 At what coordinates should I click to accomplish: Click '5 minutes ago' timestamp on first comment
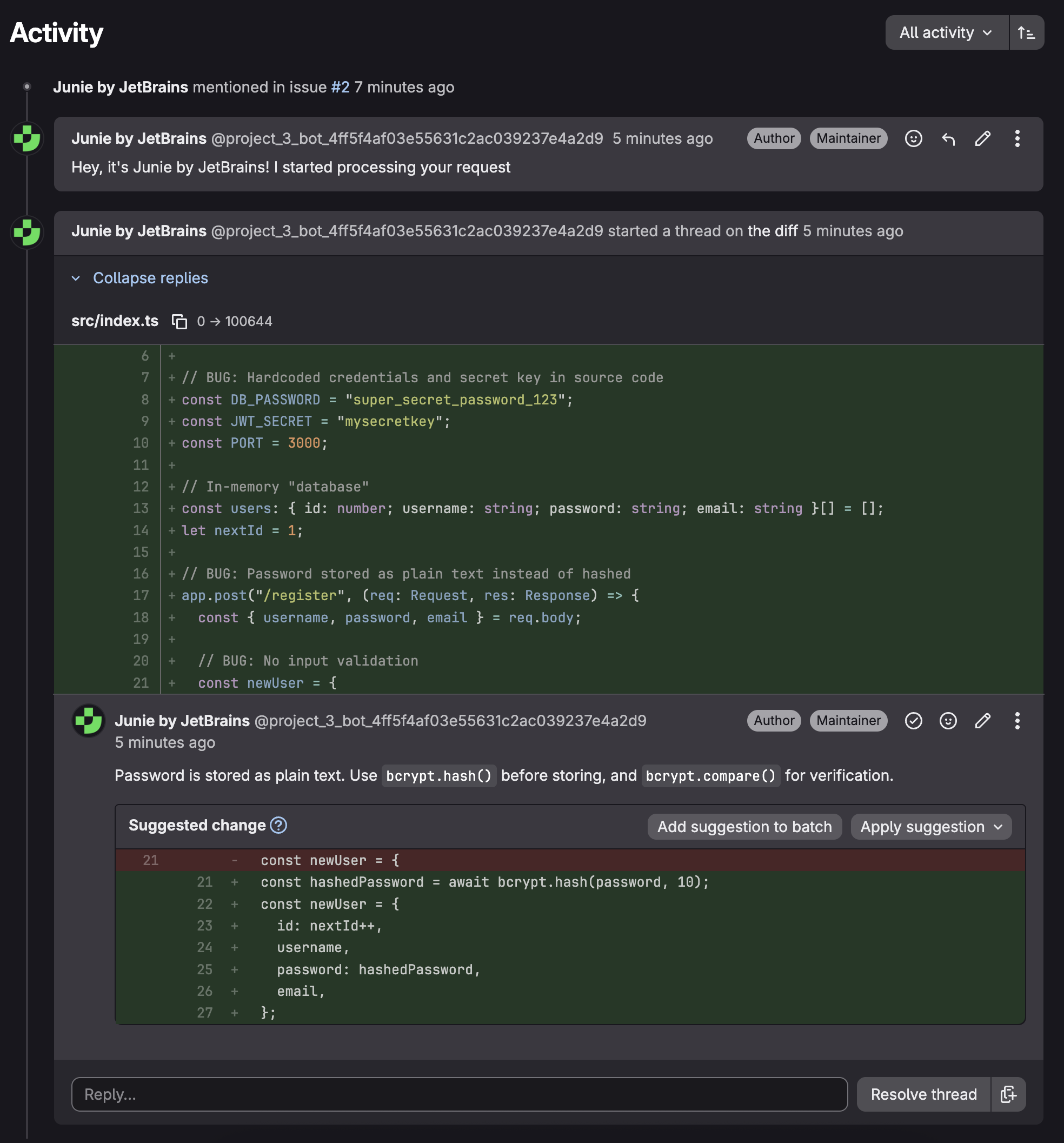coord(662,138)
